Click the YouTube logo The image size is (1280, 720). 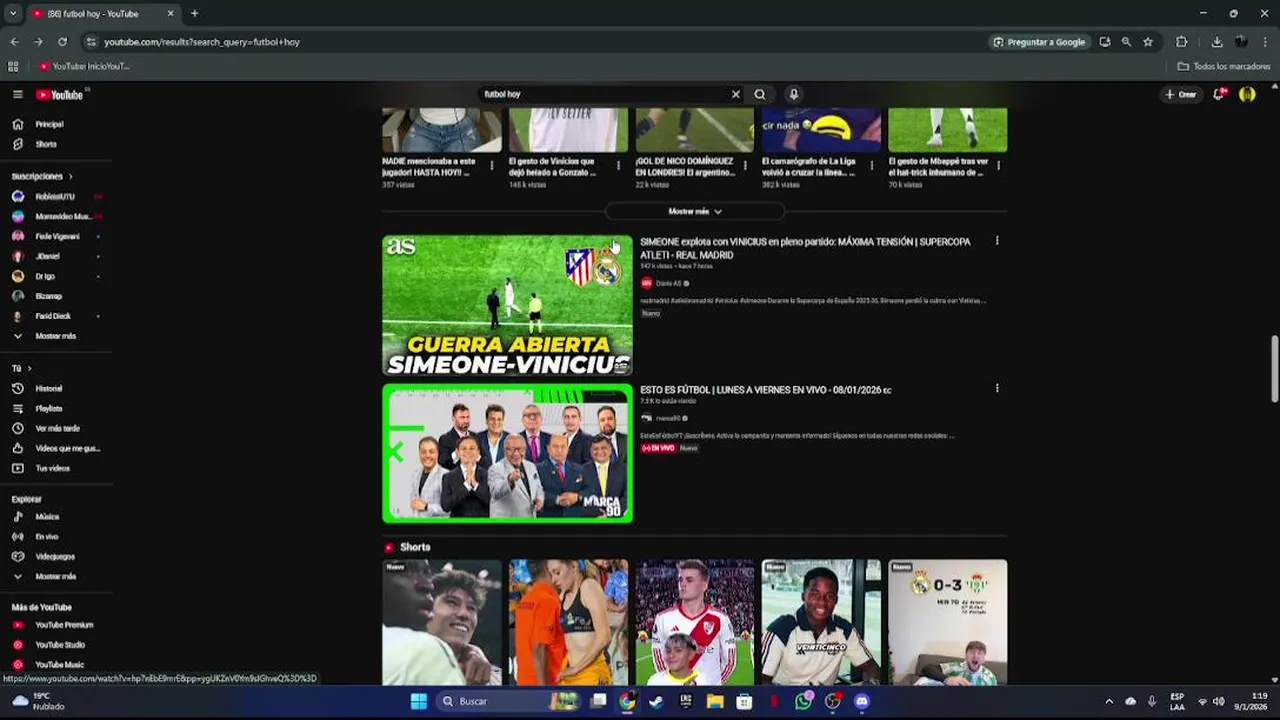click(x=60, y=95)
